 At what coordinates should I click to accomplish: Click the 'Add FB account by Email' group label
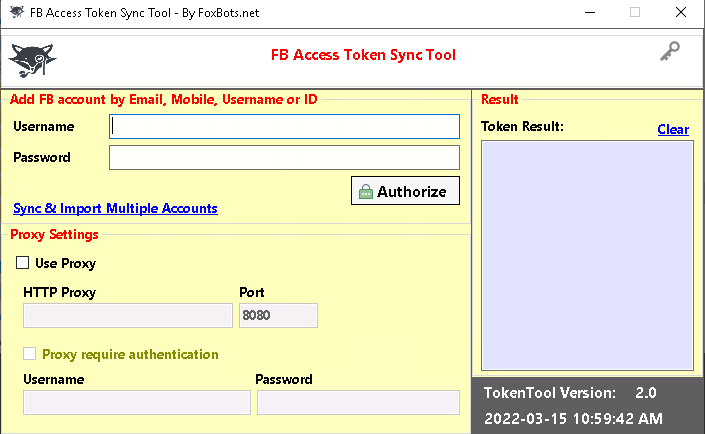[164, 99]
